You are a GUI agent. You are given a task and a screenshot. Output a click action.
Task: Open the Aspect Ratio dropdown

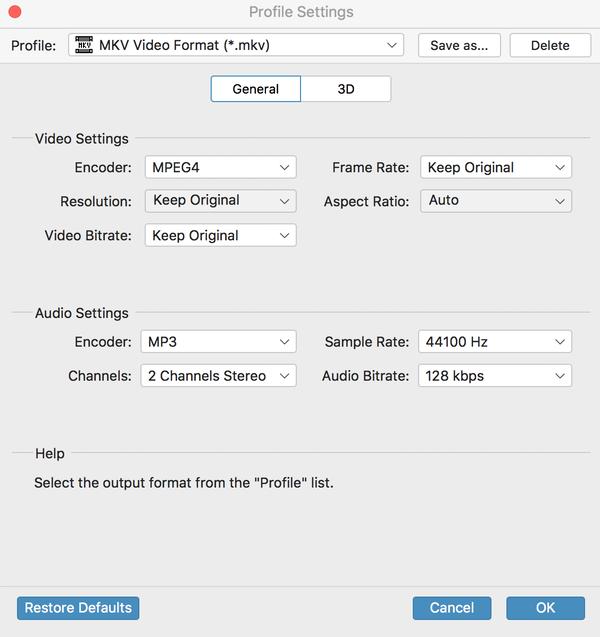(496, 201)
